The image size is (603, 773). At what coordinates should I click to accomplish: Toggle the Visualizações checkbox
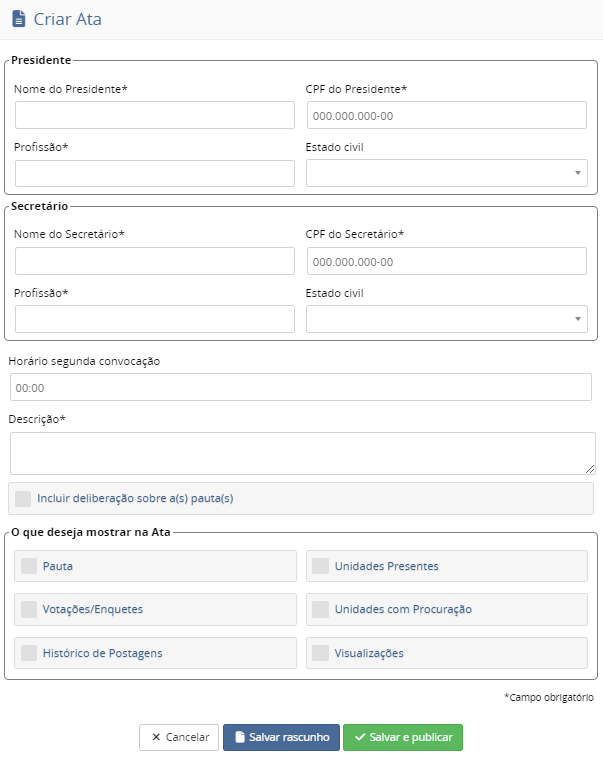tap(320, 653)
